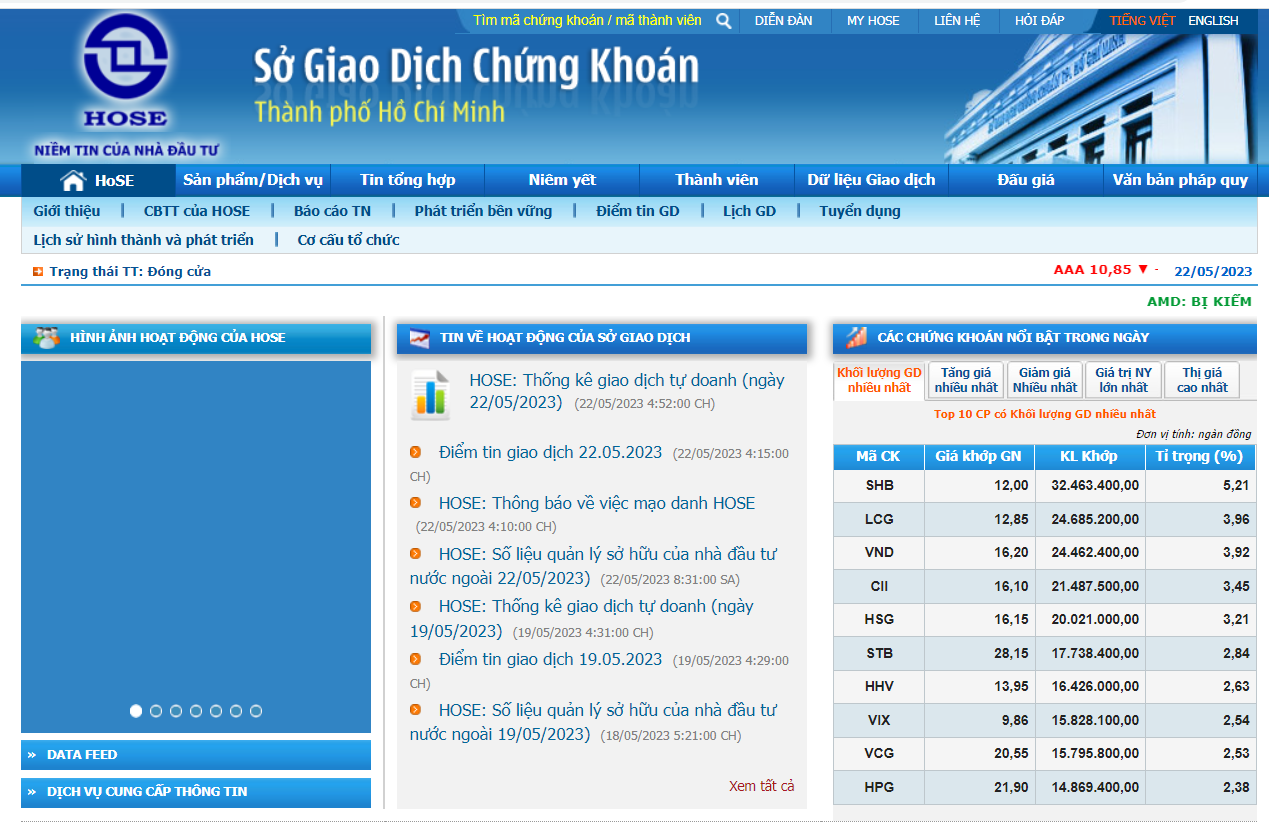Open CBTT của HOSE link

pos(197,211)
